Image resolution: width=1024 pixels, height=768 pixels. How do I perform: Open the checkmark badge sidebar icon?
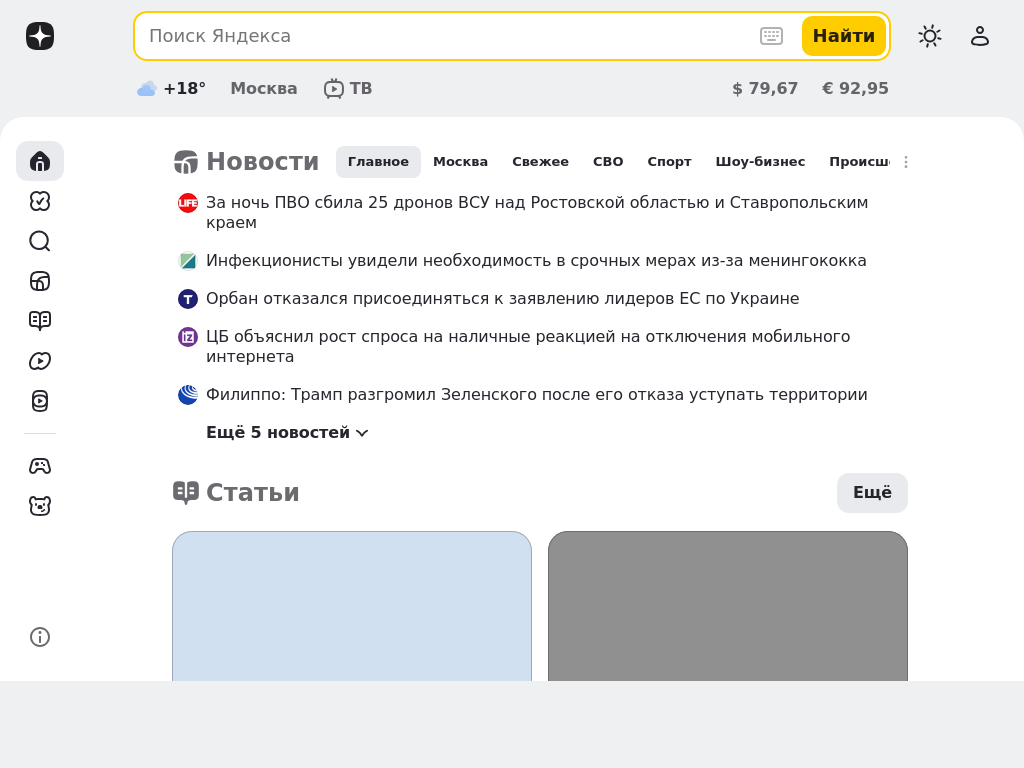[40, 201]
